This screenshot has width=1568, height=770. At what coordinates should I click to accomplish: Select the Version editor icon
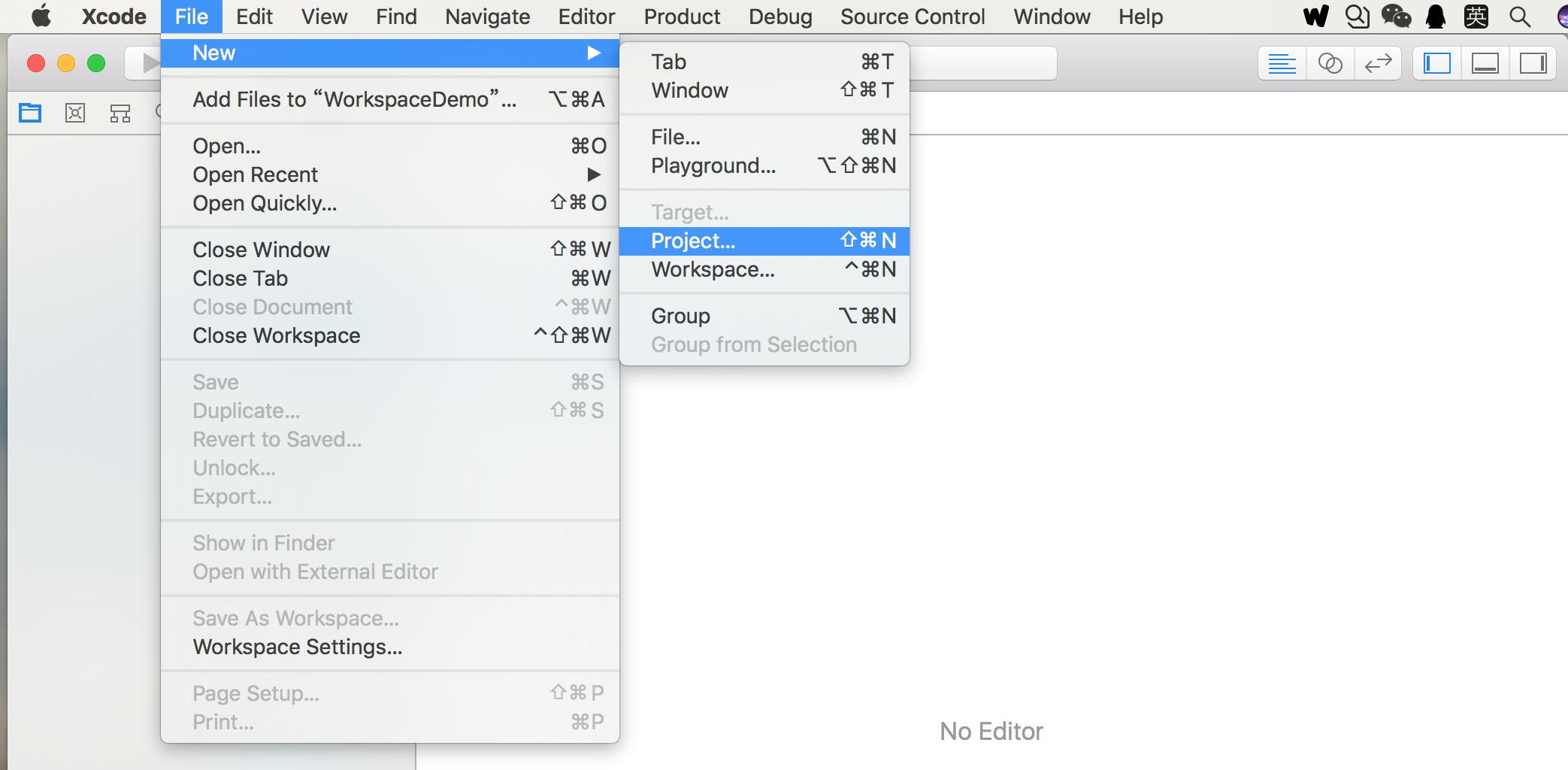pyautogui.click(x=1378, y=64)
